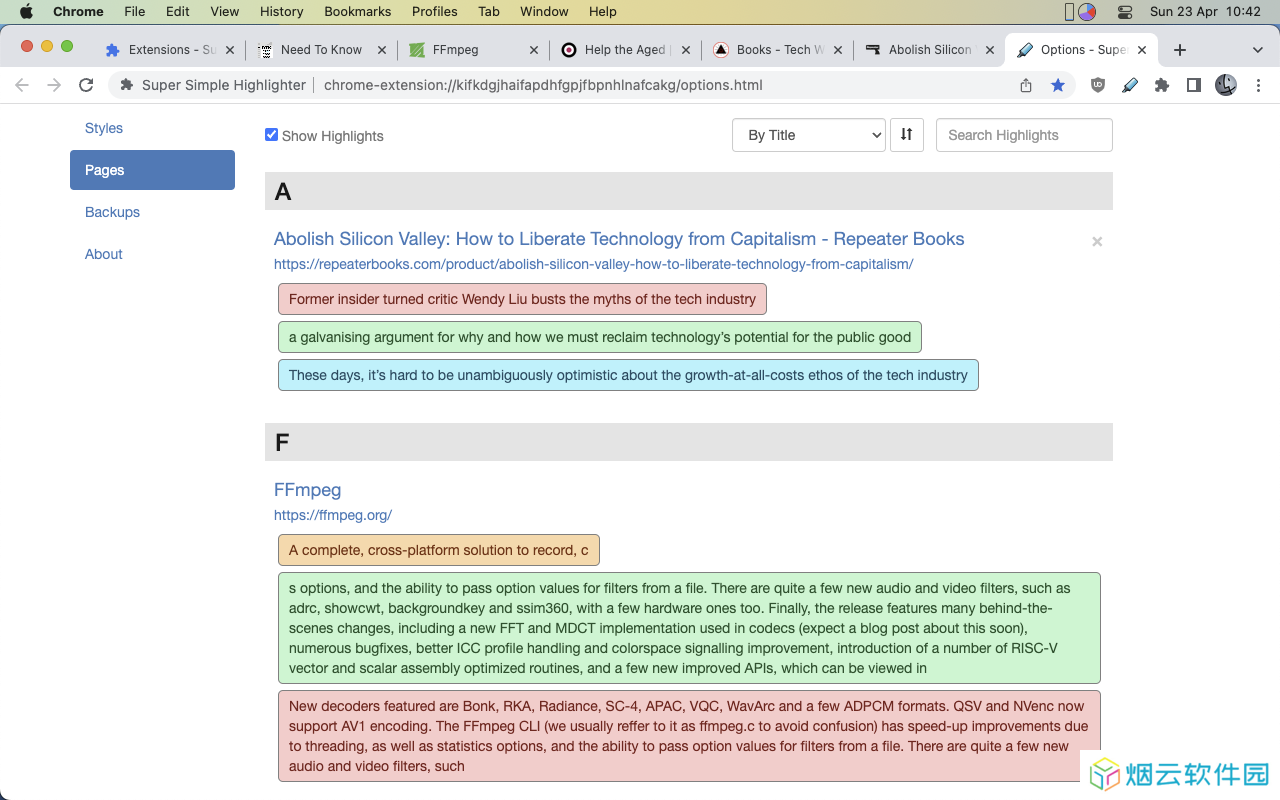The height and width of the screenshot is (800, 1280).
Task: Open the https://ffmpeg.org/ URL link
Action: (333, 516)
